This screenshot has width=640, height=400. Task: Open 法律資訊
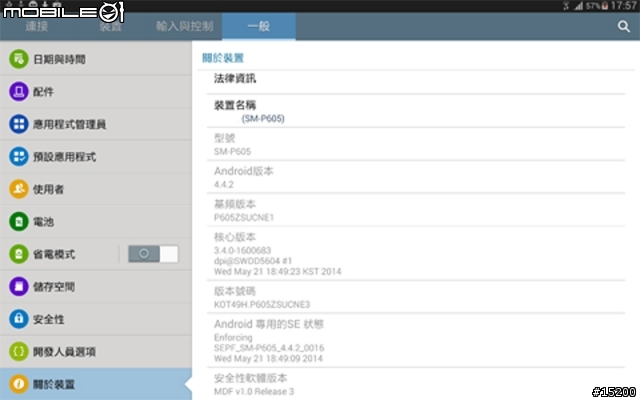click(416, 82)
